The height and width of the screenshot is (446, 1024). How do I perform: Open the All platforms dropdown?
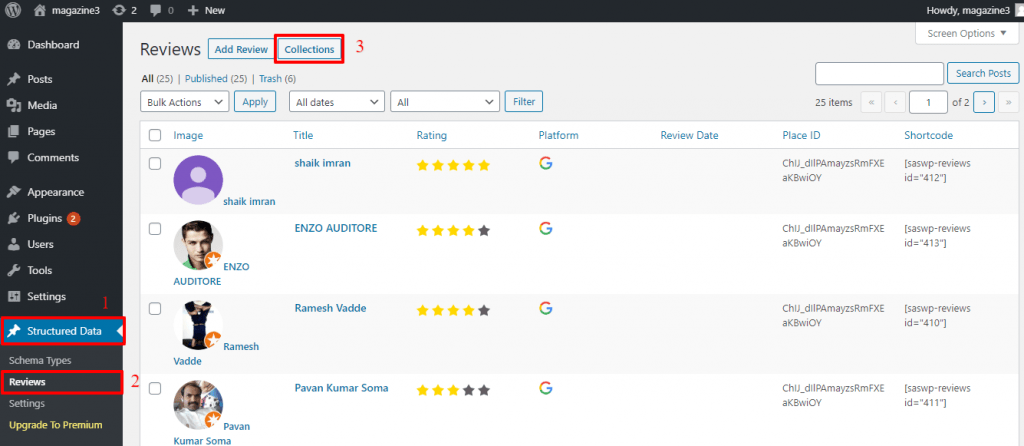point(445,102)
